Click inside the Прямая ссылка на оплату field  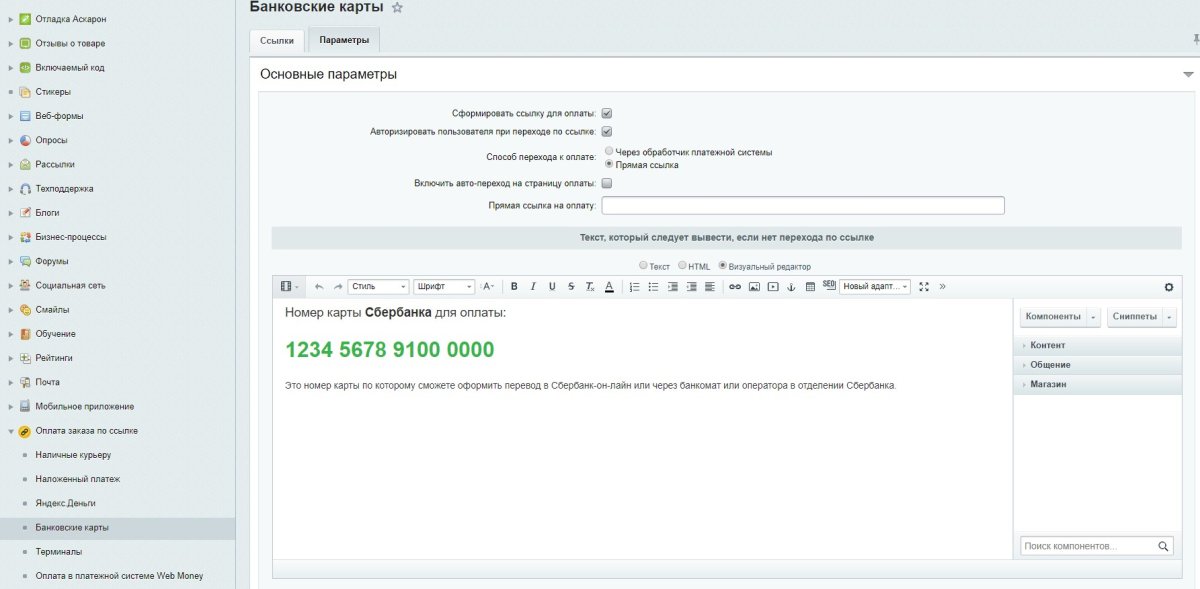pyautogui.click(x=800, y=205)
